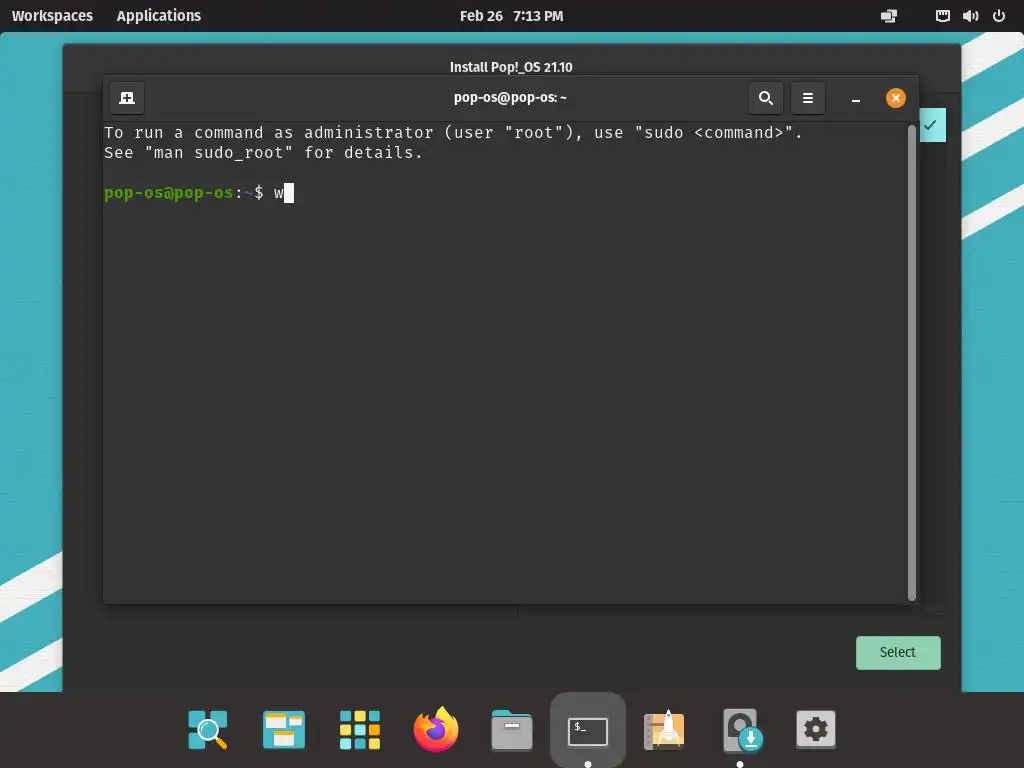1024x768 pixels.
Task: Open the Applications menu
Action: [159, 16]
